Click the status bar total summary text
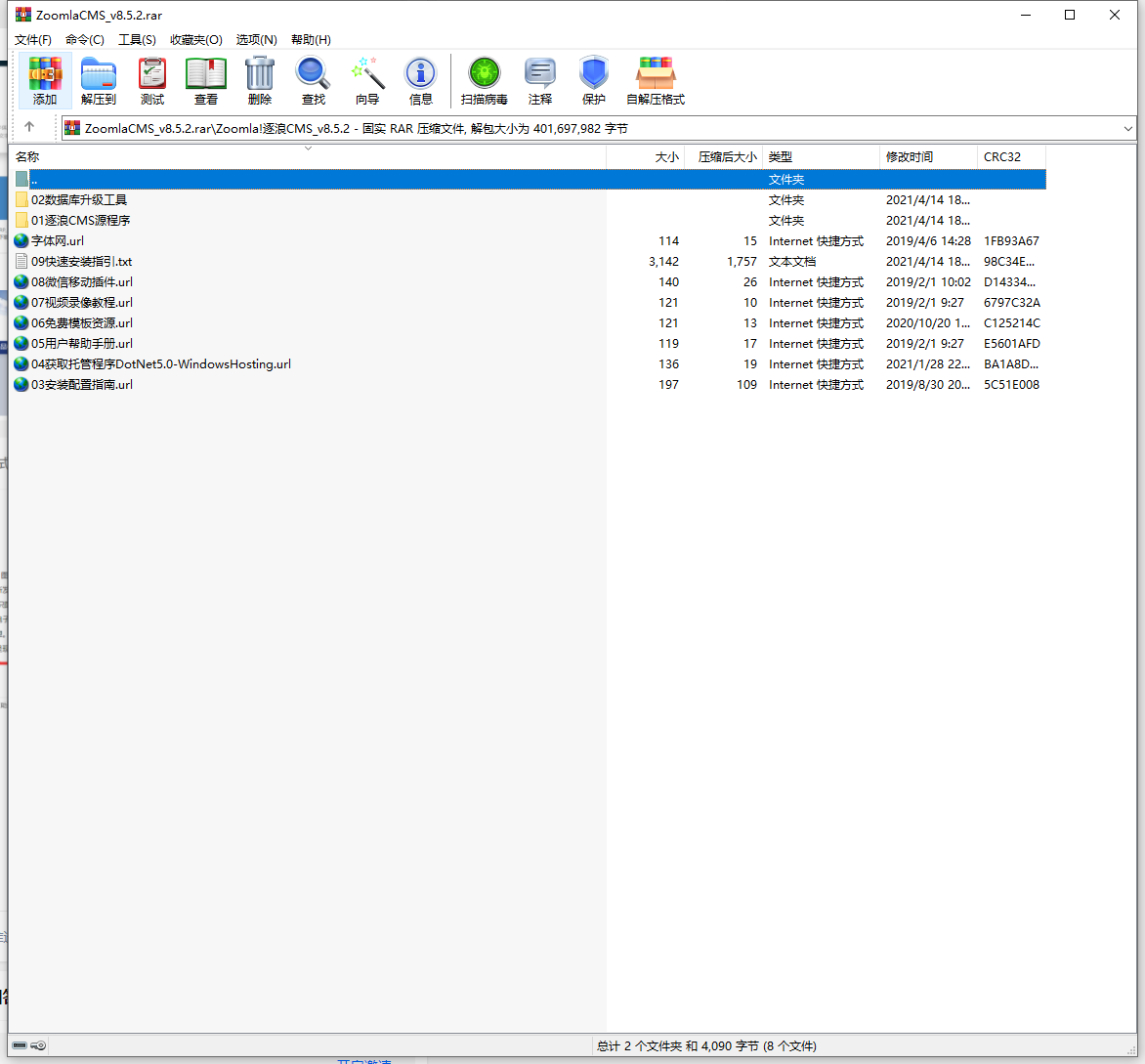The height and width of the screenshot is (1064, 1145). (x=706, y=1045)
